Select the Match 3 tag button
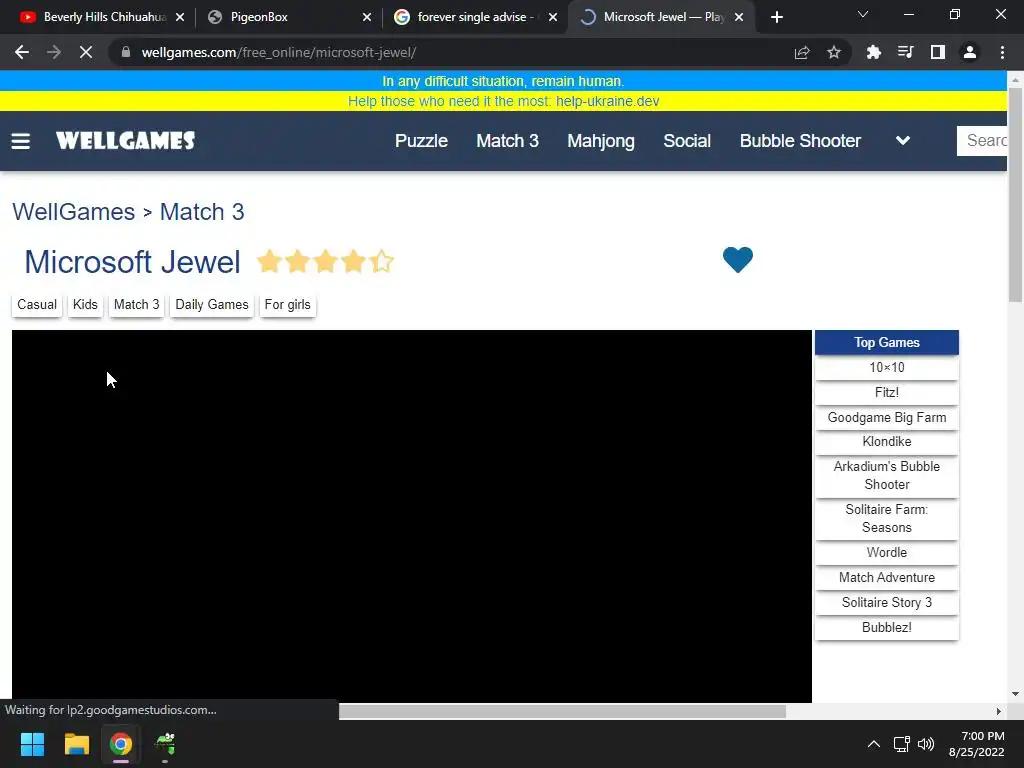 [136, 304]
